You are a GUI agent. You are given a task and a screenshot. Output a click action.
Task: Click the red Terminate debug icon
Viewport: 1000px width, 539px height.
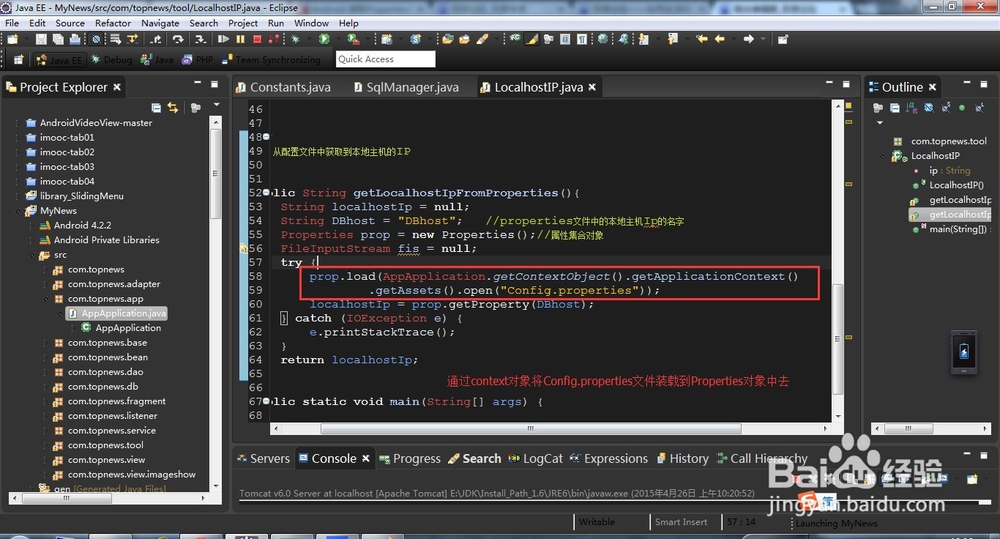pos(257,40)
